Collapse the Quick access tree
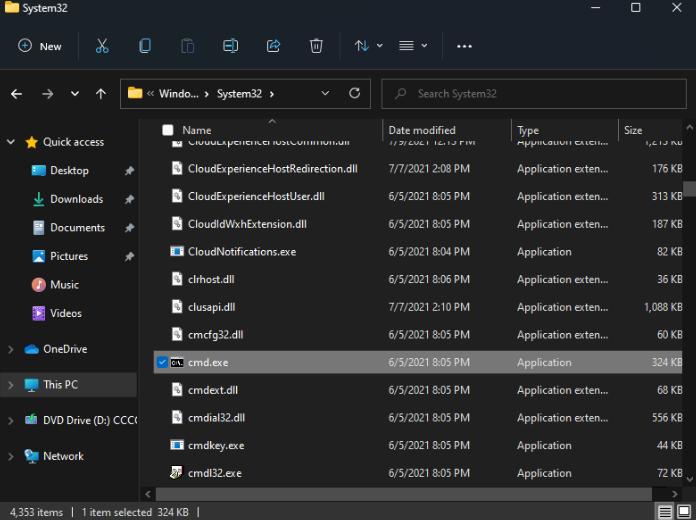The image size is (696, 520). [11, 142]
